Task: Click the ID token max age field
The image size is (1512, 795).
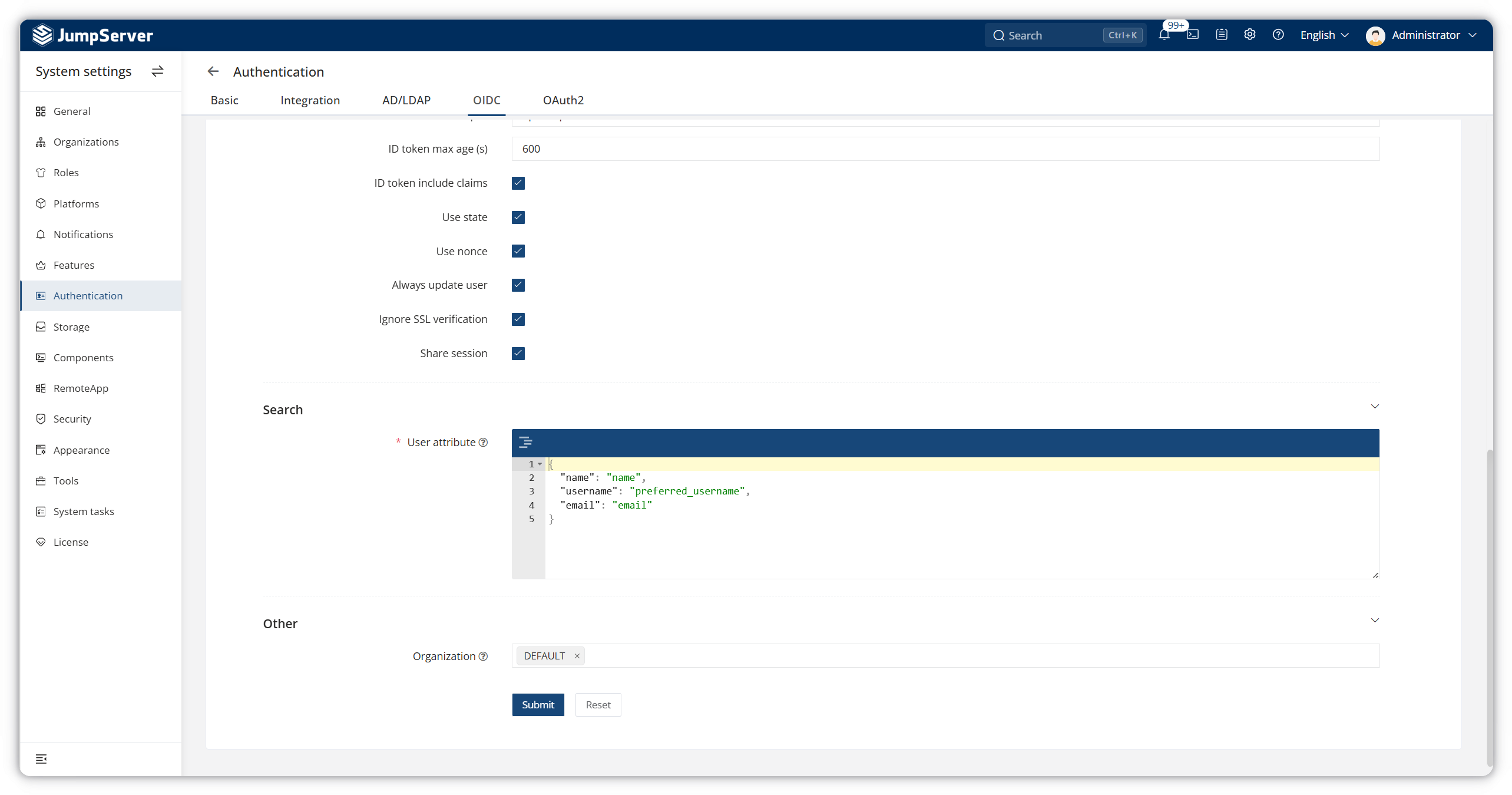Action: (945, 149)
